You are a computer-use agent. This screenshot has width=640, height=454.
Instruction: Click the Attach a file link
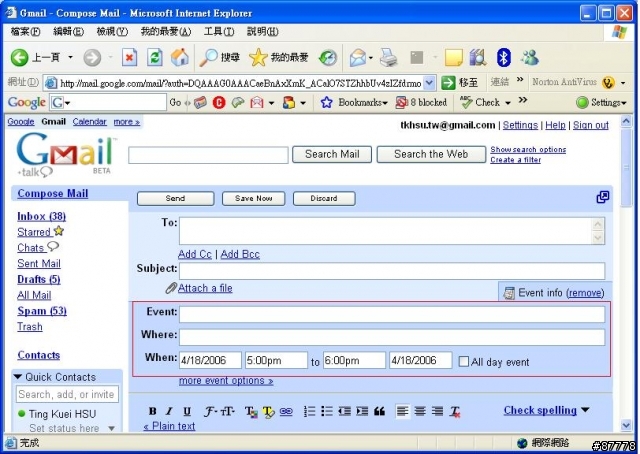205,288
